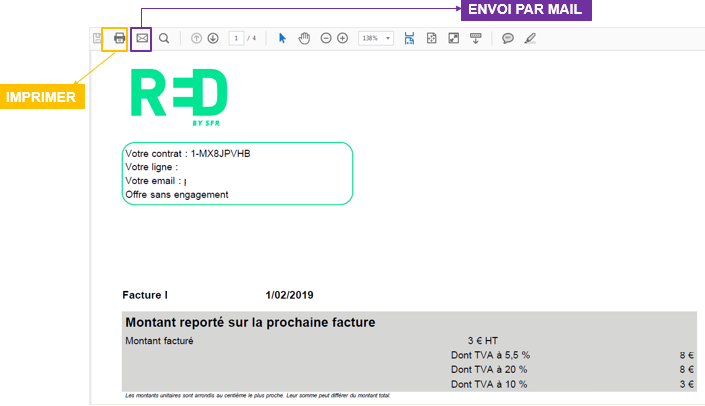Click the fit full page icon
This screenshot has width=705, height=406.
point(432,39)
